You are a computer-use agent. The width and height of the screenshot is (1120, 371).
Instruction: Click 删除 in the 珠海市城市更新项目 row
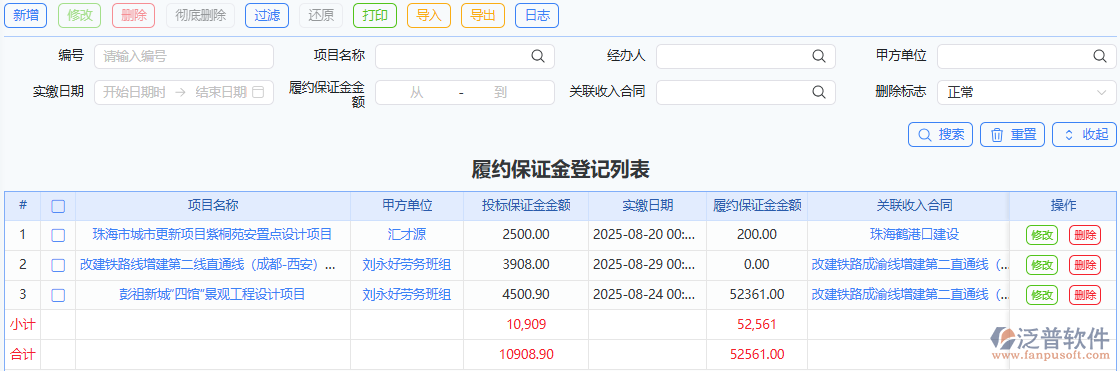[x=1085, y=235]
